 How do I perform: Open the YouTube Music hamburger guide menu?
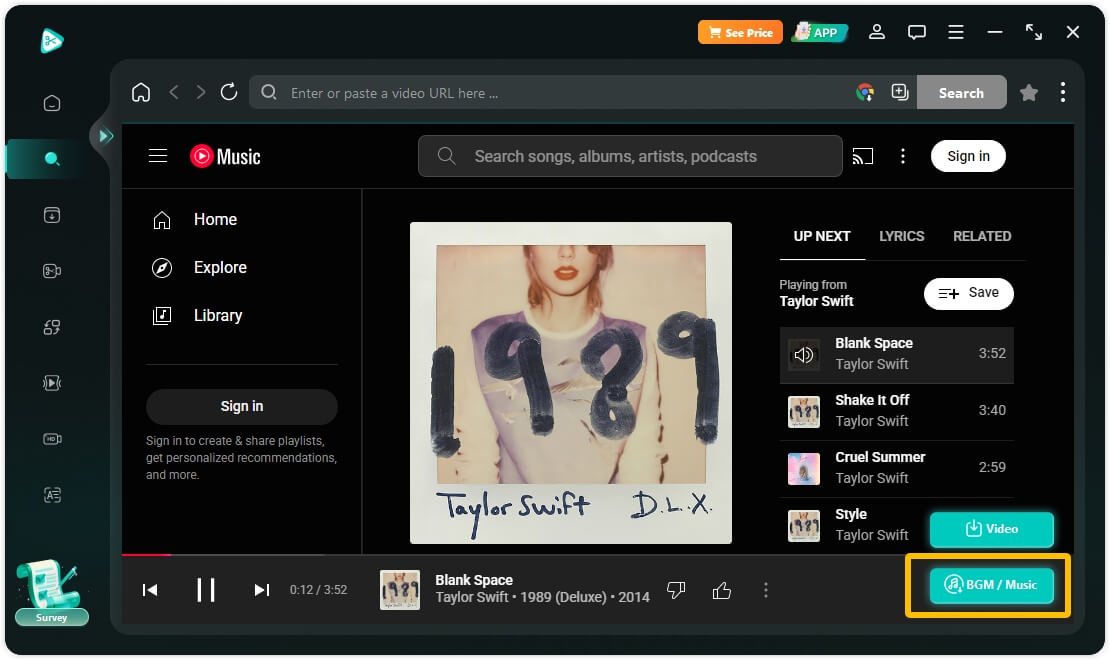tap(158, 156)
